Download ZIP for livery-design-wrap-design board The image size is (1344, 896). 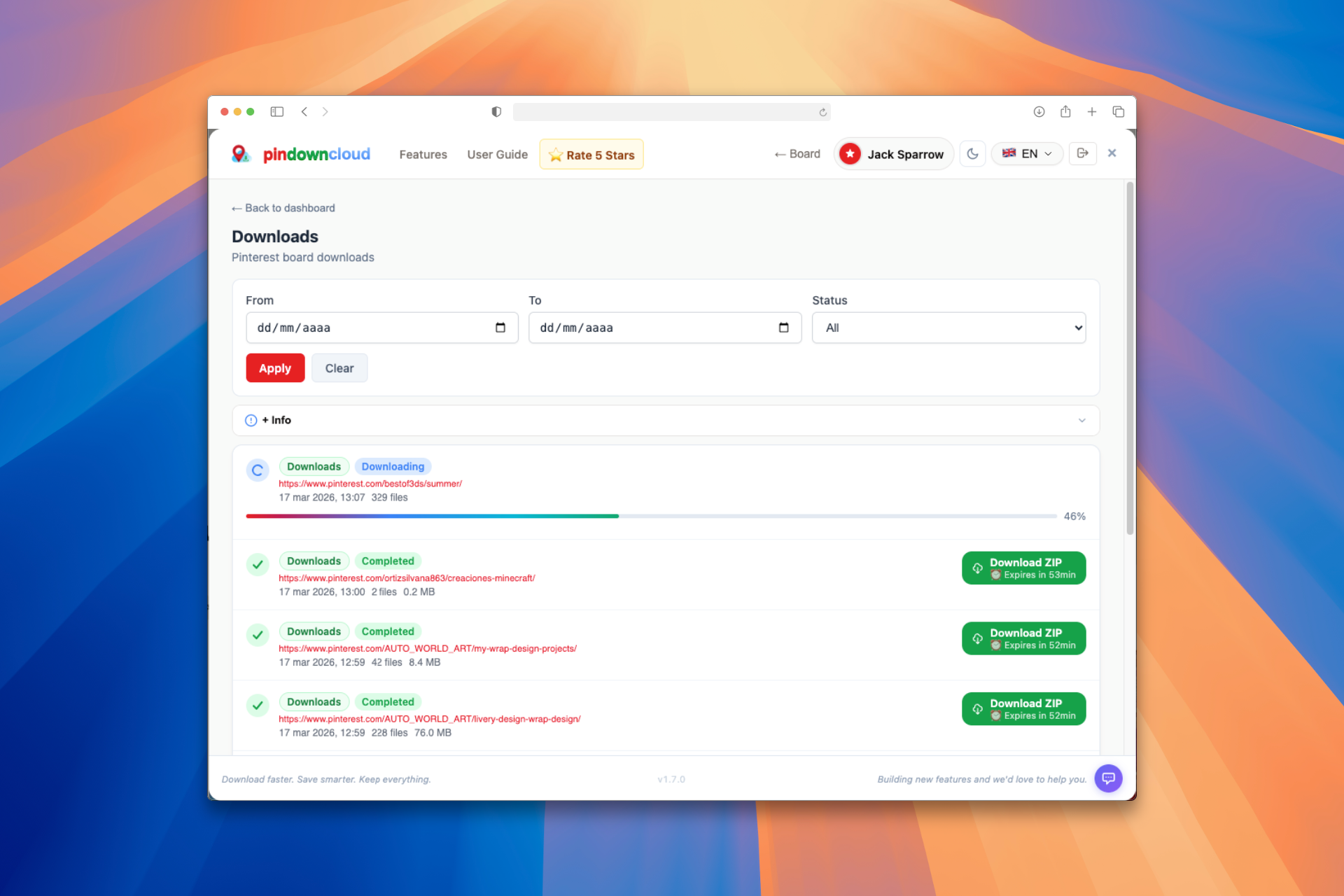pos(1023,708)
